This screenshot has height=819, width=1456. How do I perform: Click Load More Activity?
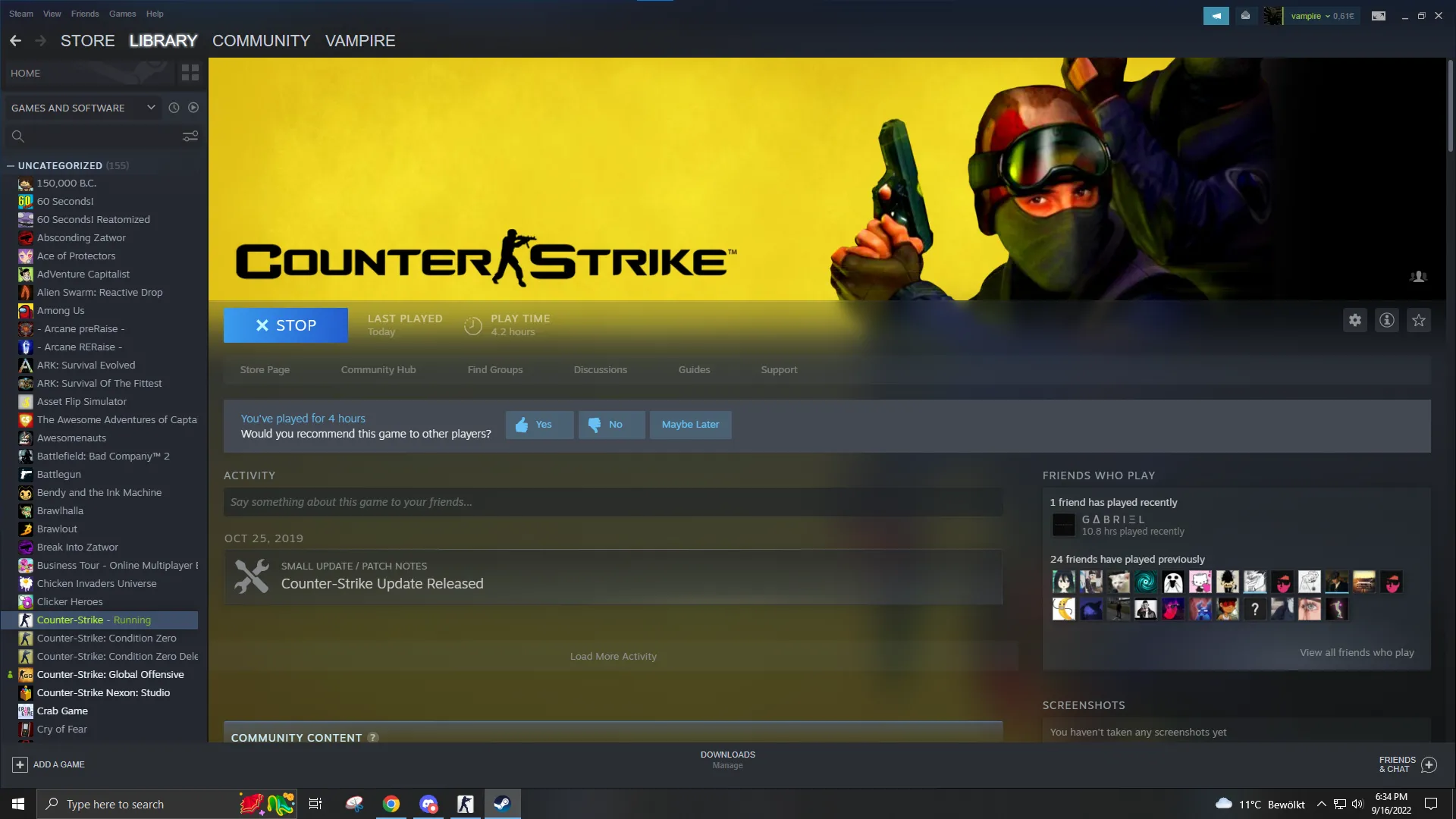613,657
